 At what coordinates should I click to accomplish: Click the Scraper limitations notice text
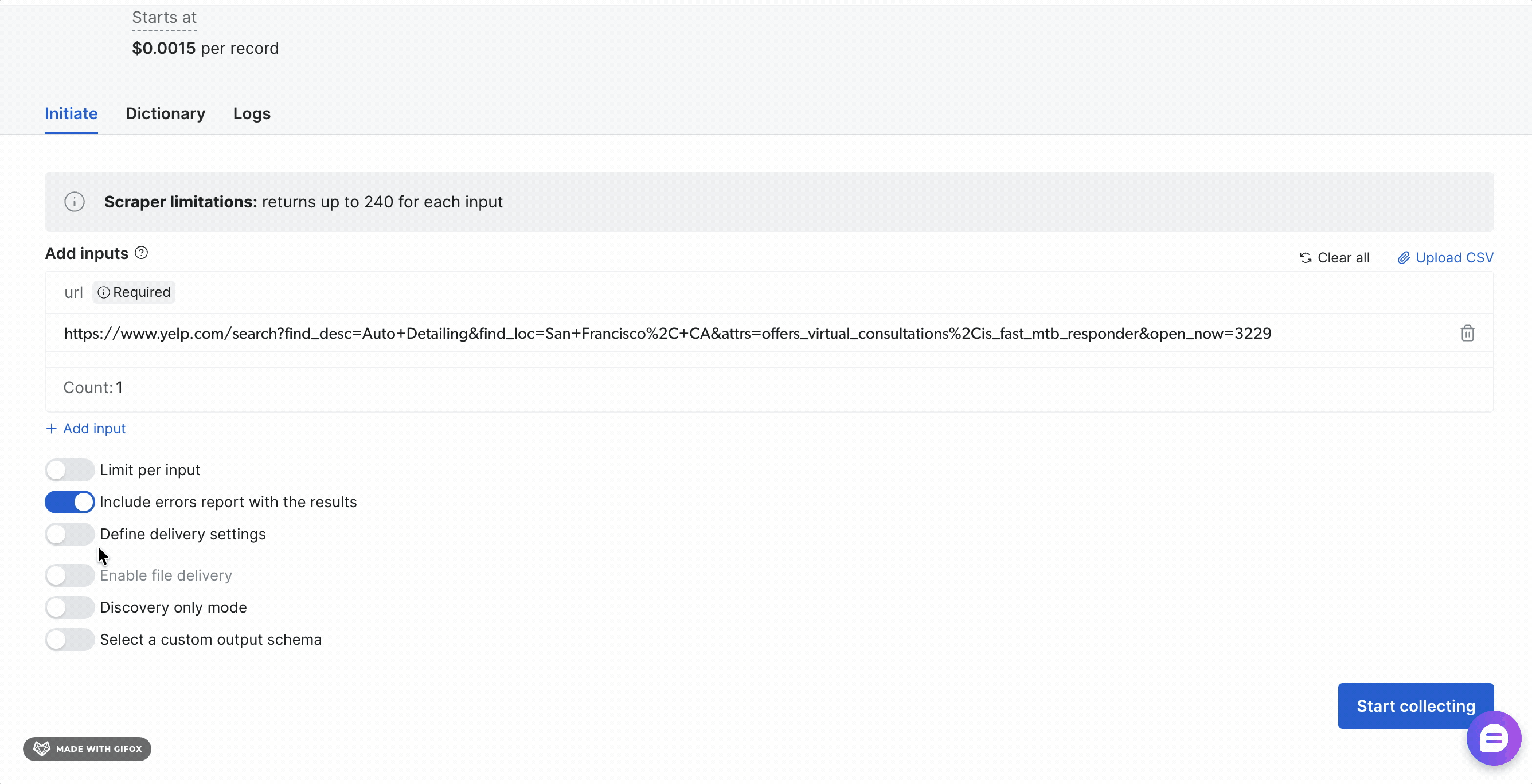303,202
